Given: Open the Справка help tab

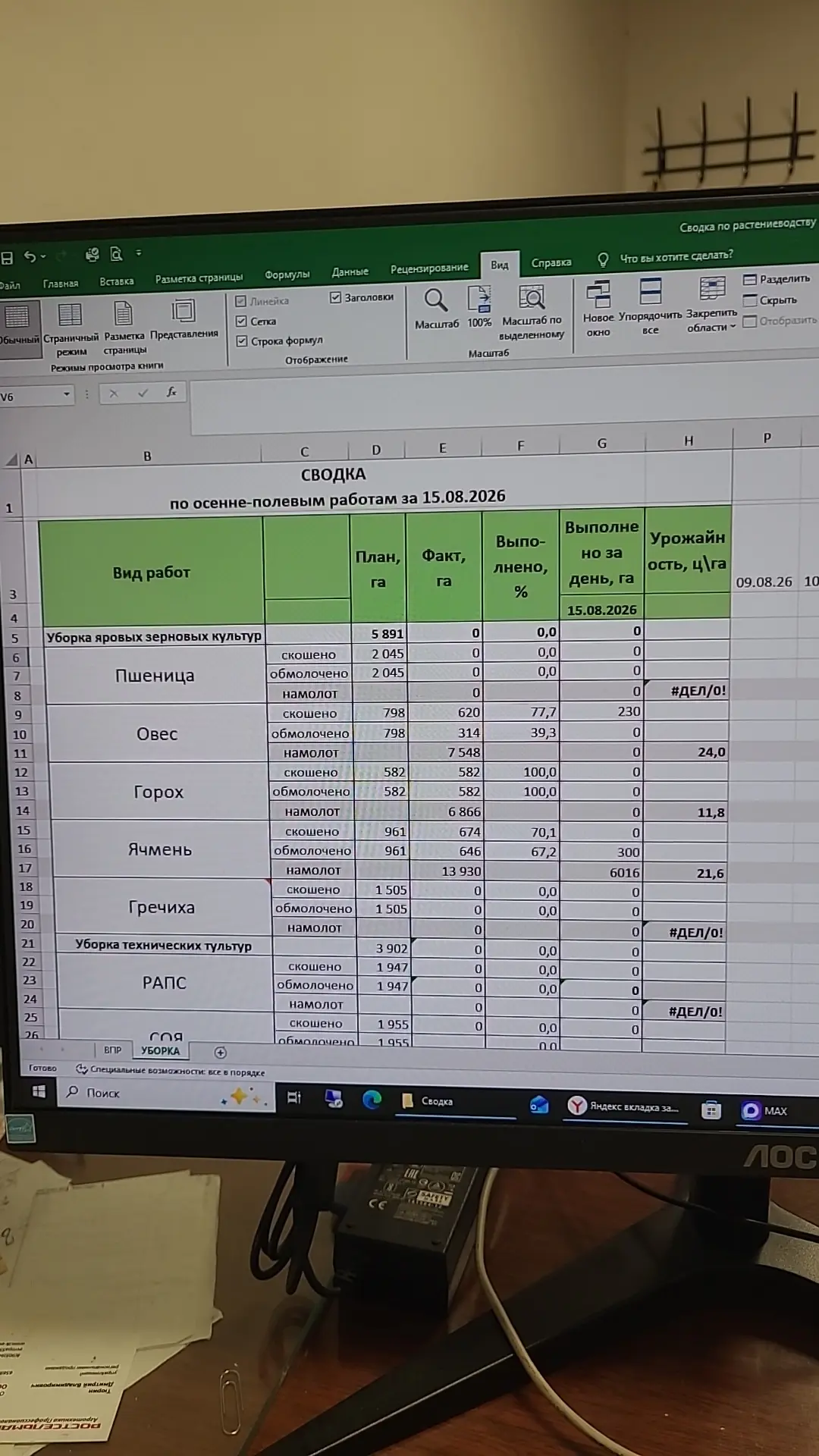Looking at the screenshot, I should tap(551, 262).
